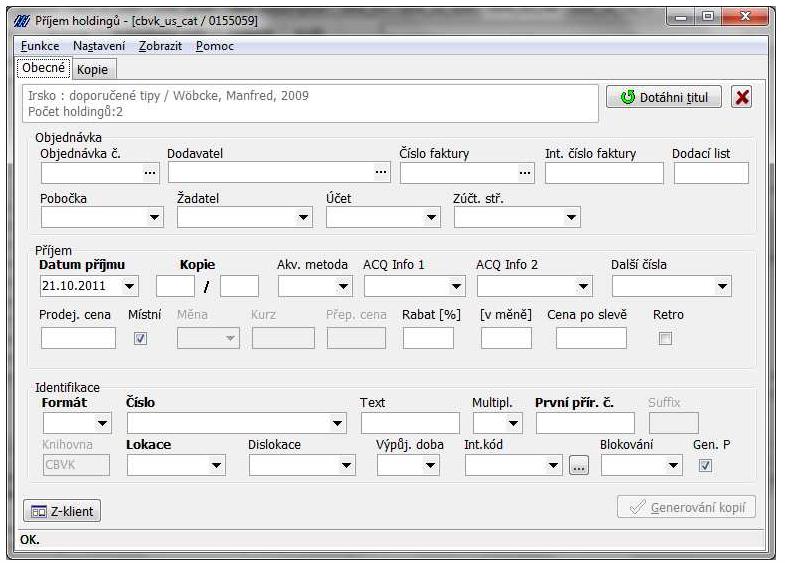Viewport: 785px width, 563px height.
Task: Open the Datum příjmu date picker
Action: point(130,286)
